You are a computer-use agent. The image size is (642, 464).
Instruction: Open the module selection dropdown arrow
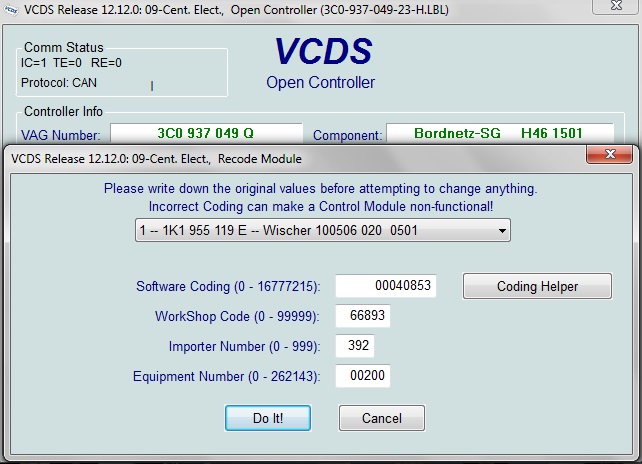[x=500, y=231]
